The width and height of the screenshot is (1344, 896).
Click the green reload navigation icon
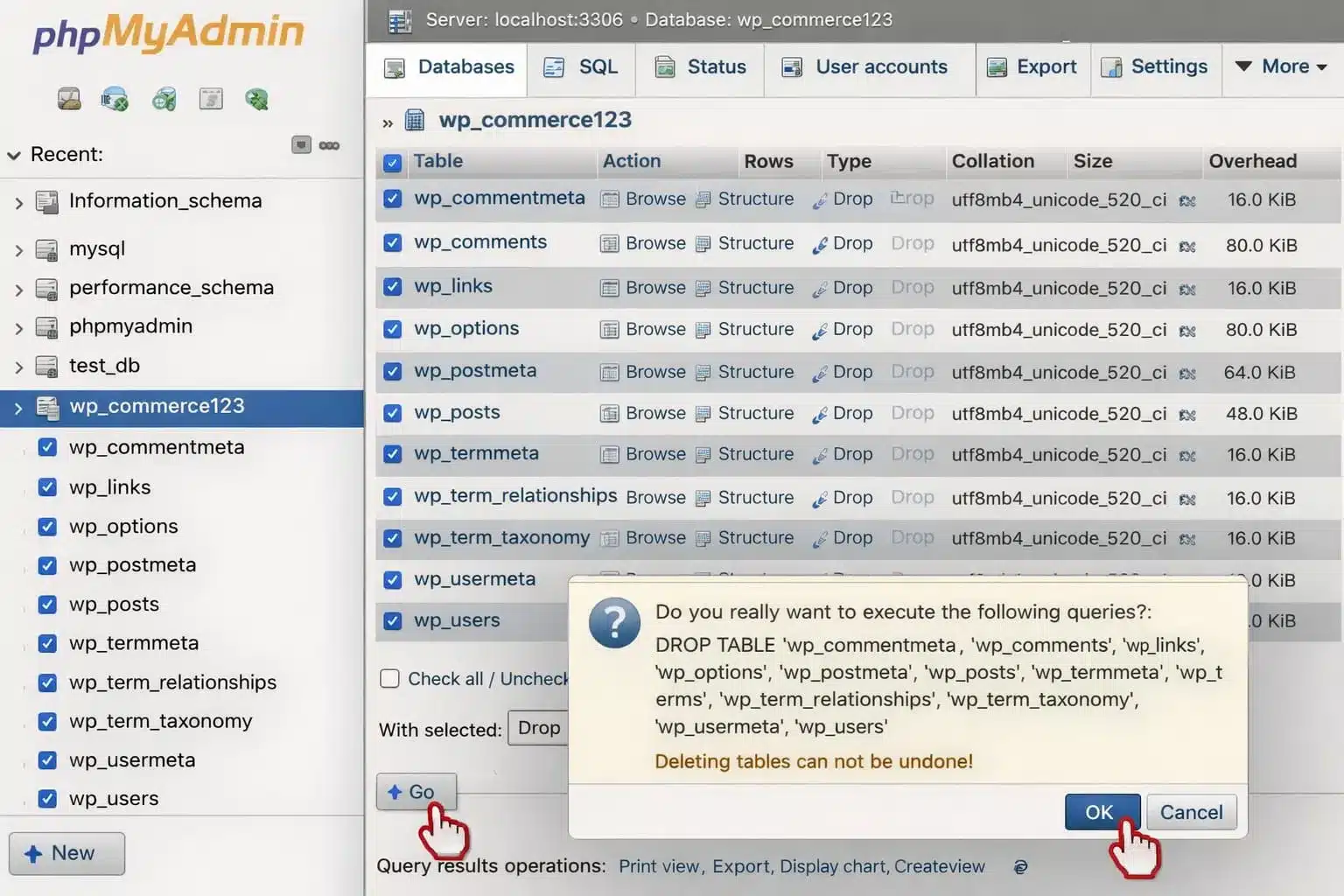point(256,99)
